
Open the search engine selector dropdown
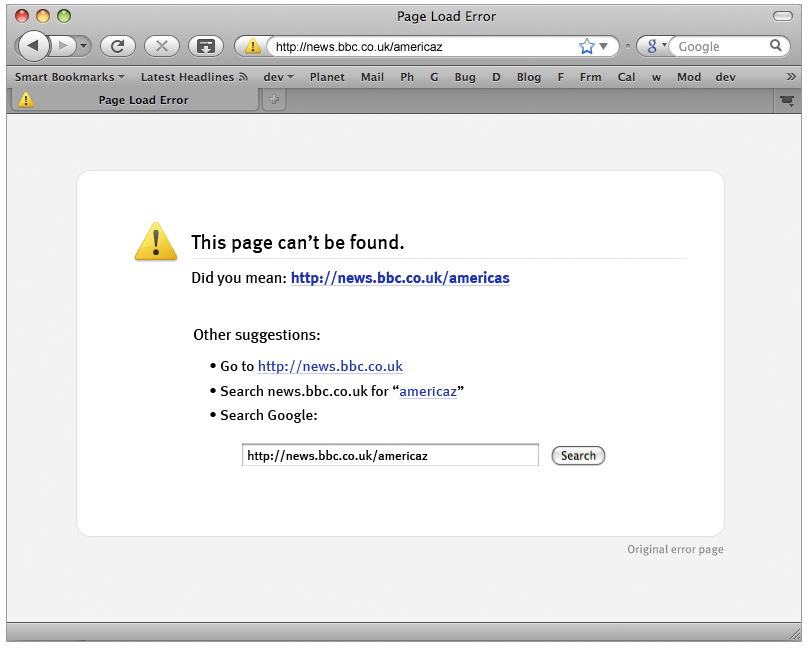pos(656,46)
